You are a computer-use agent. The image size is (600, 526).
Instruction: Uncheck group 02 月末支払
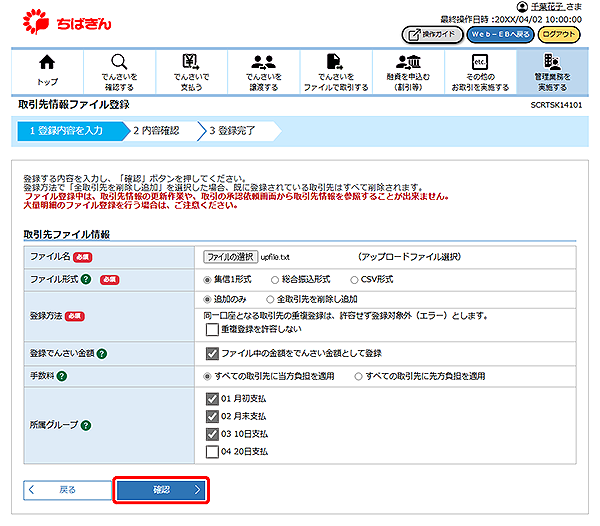tap(212, 416)
